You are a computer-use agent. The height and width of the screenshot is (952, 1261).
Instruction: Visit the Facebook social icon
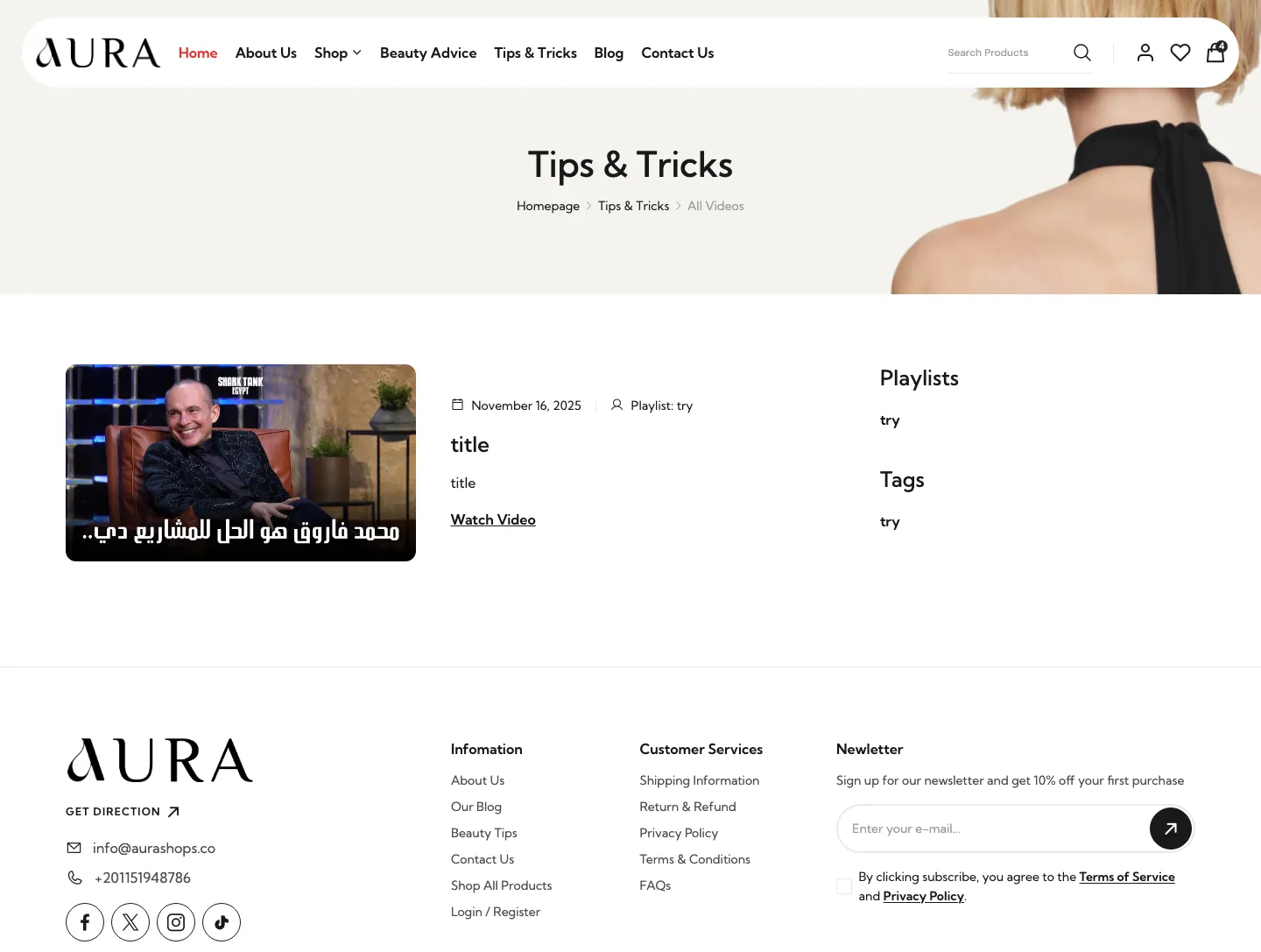coord(85,922)
